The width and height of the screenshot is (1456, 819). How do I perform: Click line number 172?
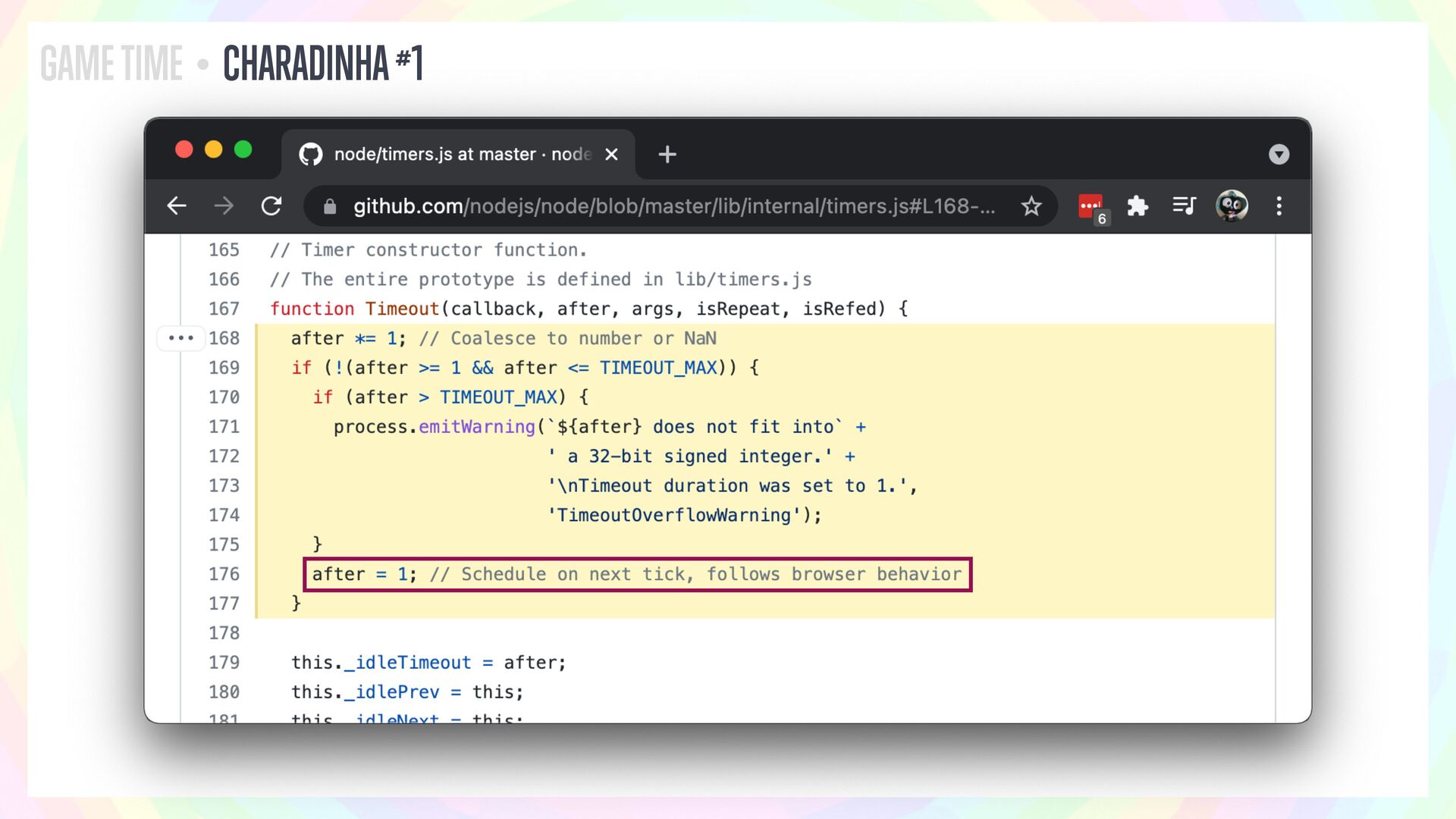click(x=224, y=457)
